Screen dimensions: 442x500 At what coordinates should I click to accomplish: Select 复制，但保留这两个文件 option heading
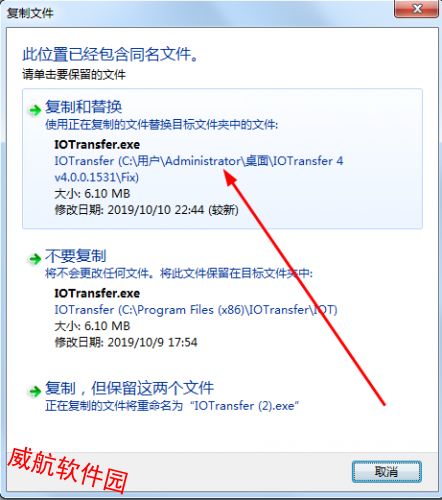tap(129, 388)
